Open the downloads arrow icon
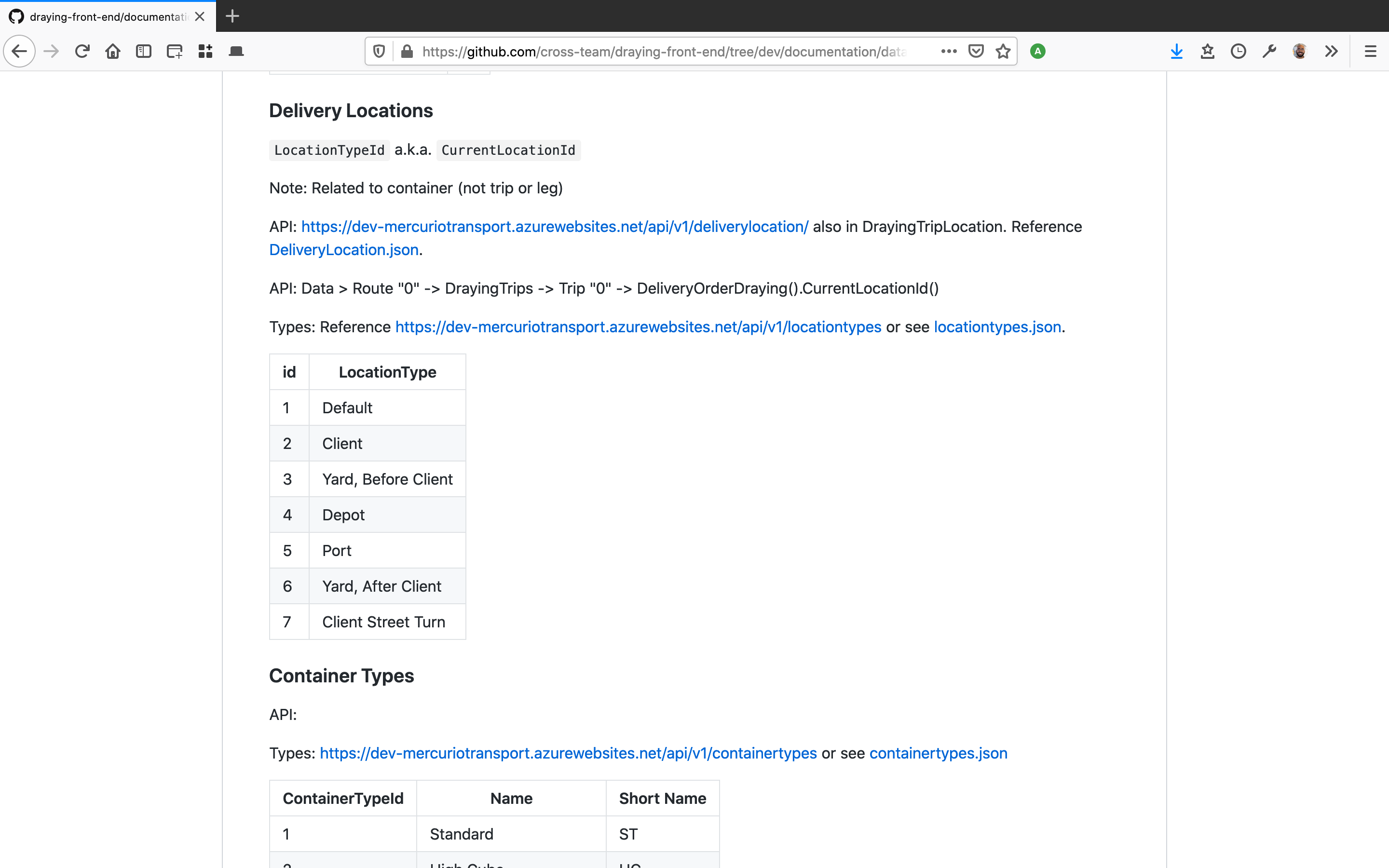The image size is (1389, 868). point(1176,52)
